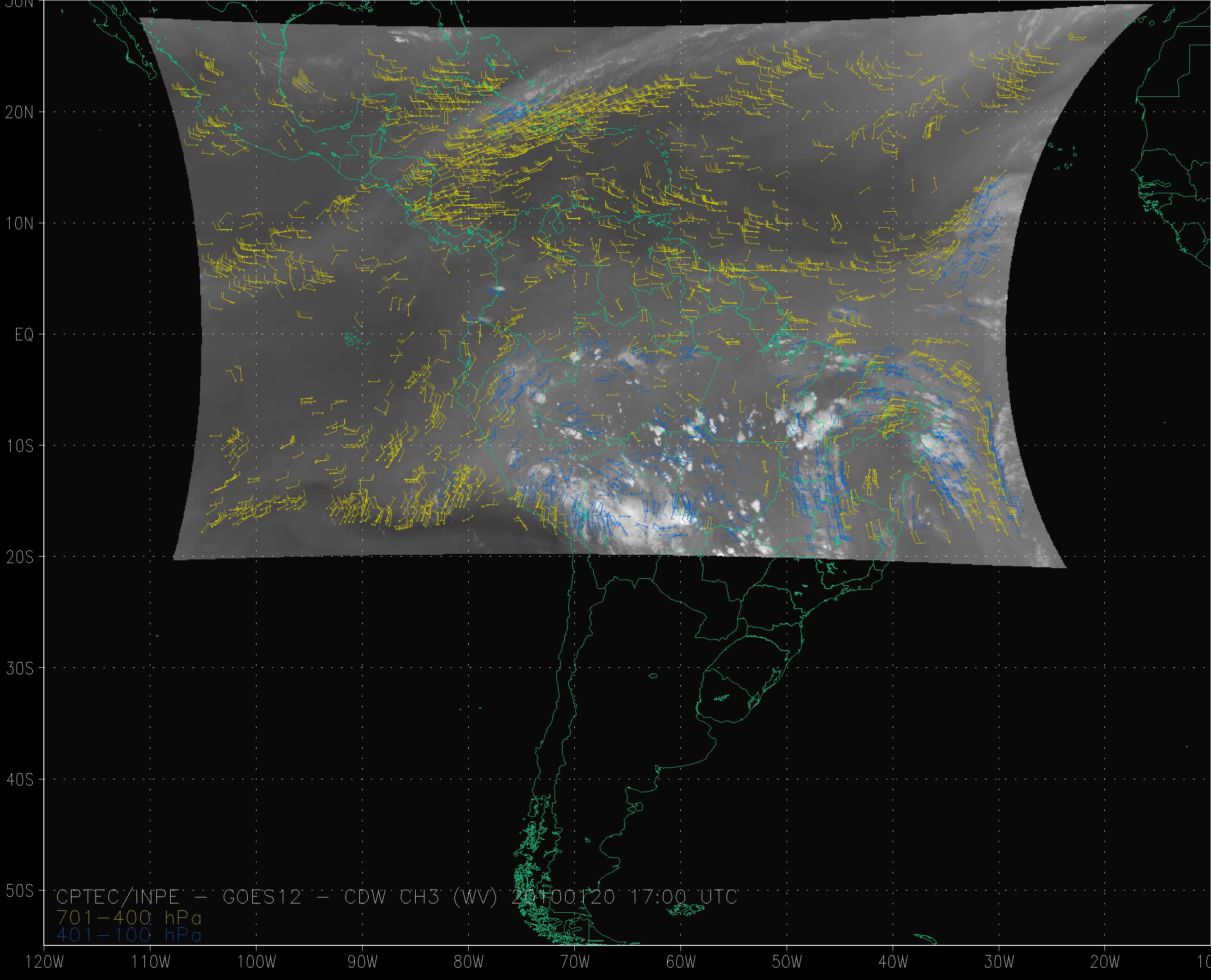Click the 40W longitude label
The width and height of the screenshot is (1211, 980).
(x=893, y=962)
